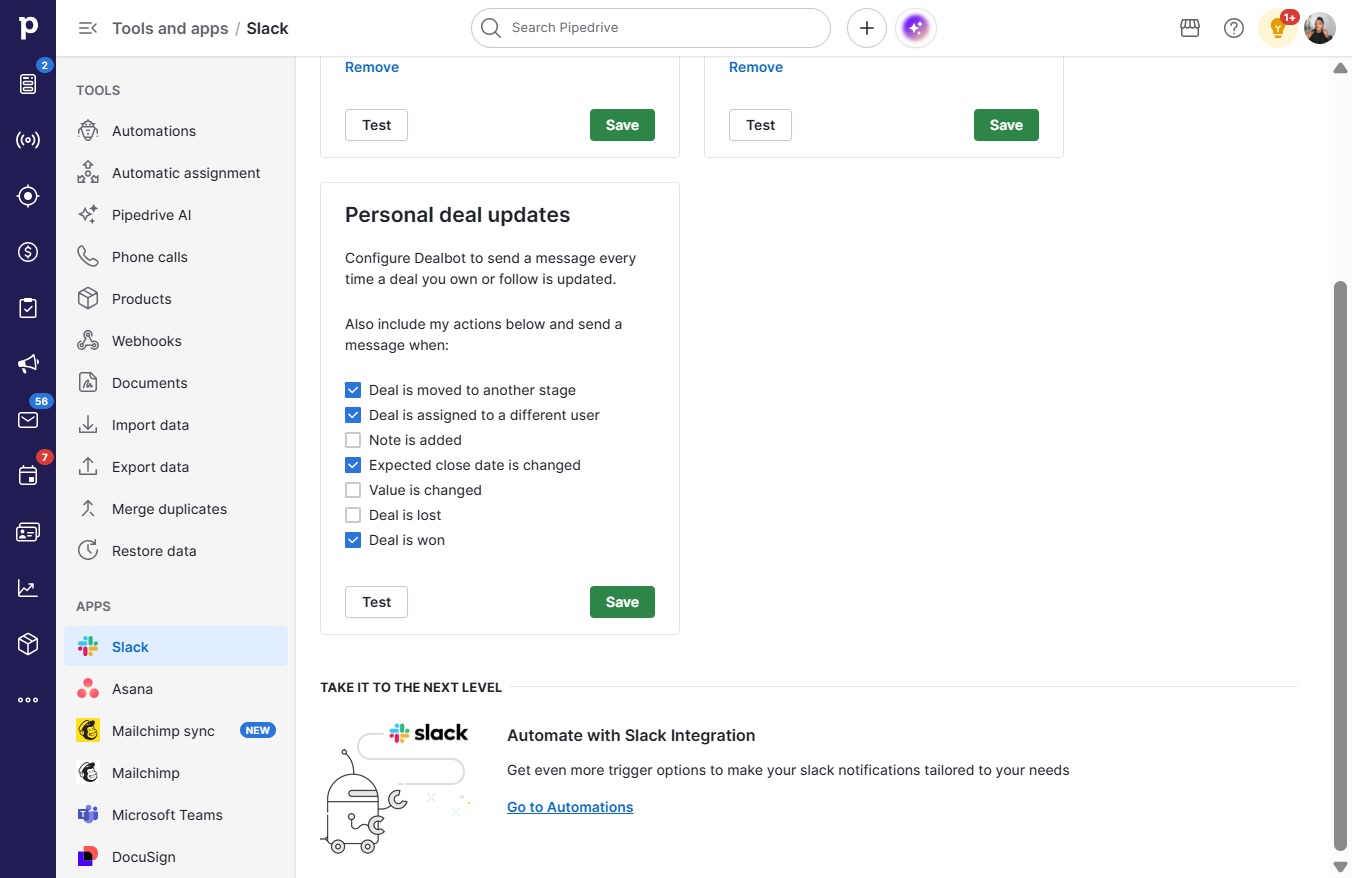Open the AI assistant sparkle icon
The image size is (1352, 878).
coord(915,28)
